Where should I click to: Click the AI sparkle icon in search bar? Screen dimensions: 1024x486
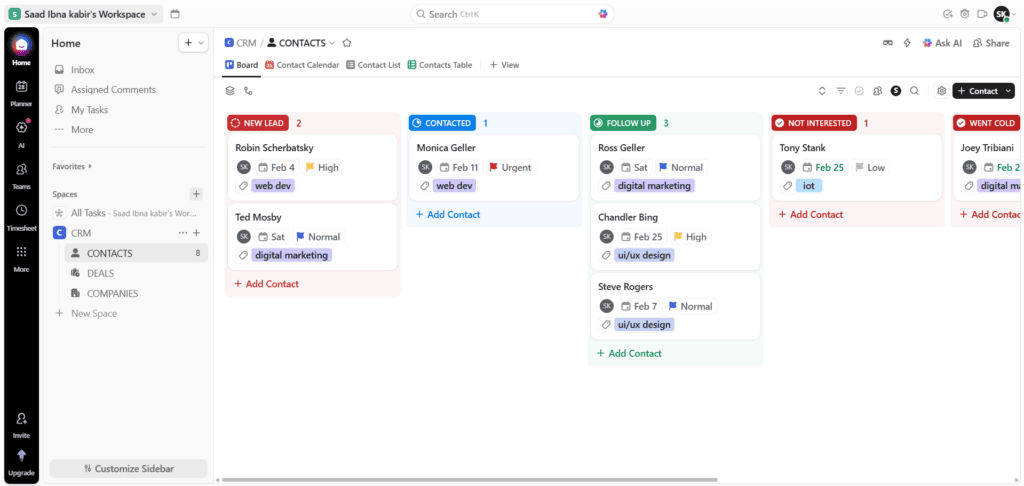tap(603, 14)
